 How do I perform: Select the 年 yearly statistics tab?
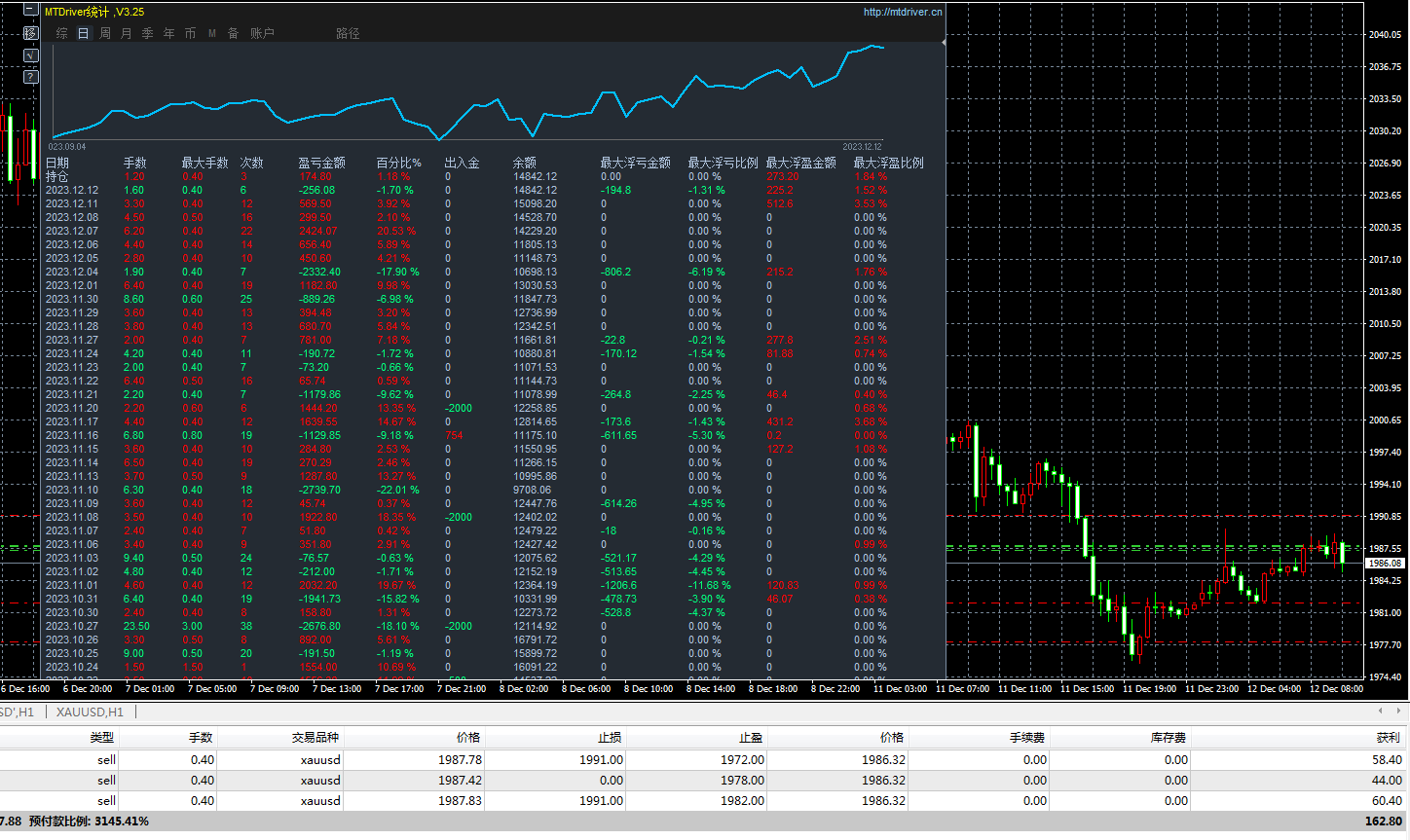pyautogui.click(x=169, y=33)
